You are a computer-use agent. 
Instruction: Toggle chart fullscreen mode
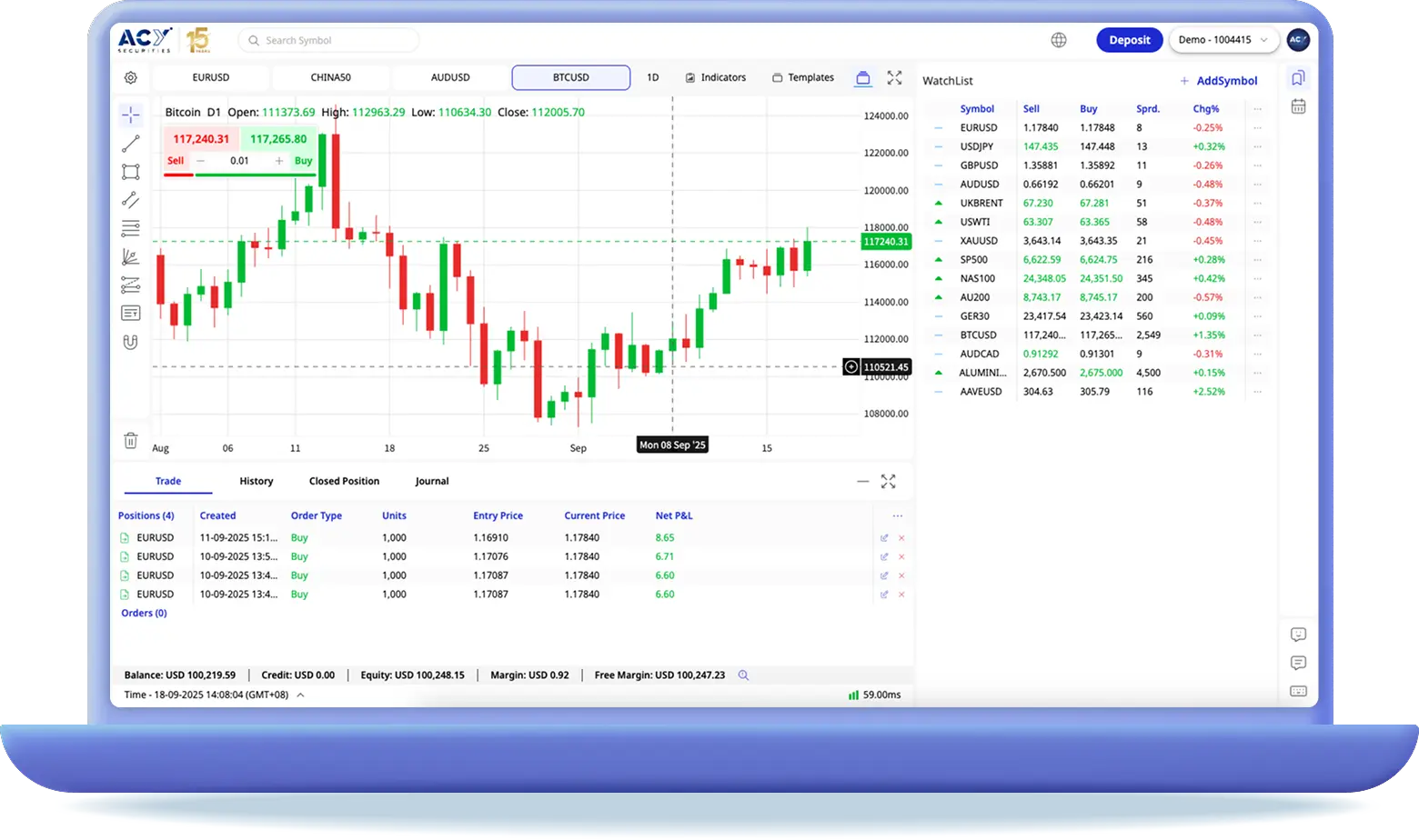click(894, 78)
